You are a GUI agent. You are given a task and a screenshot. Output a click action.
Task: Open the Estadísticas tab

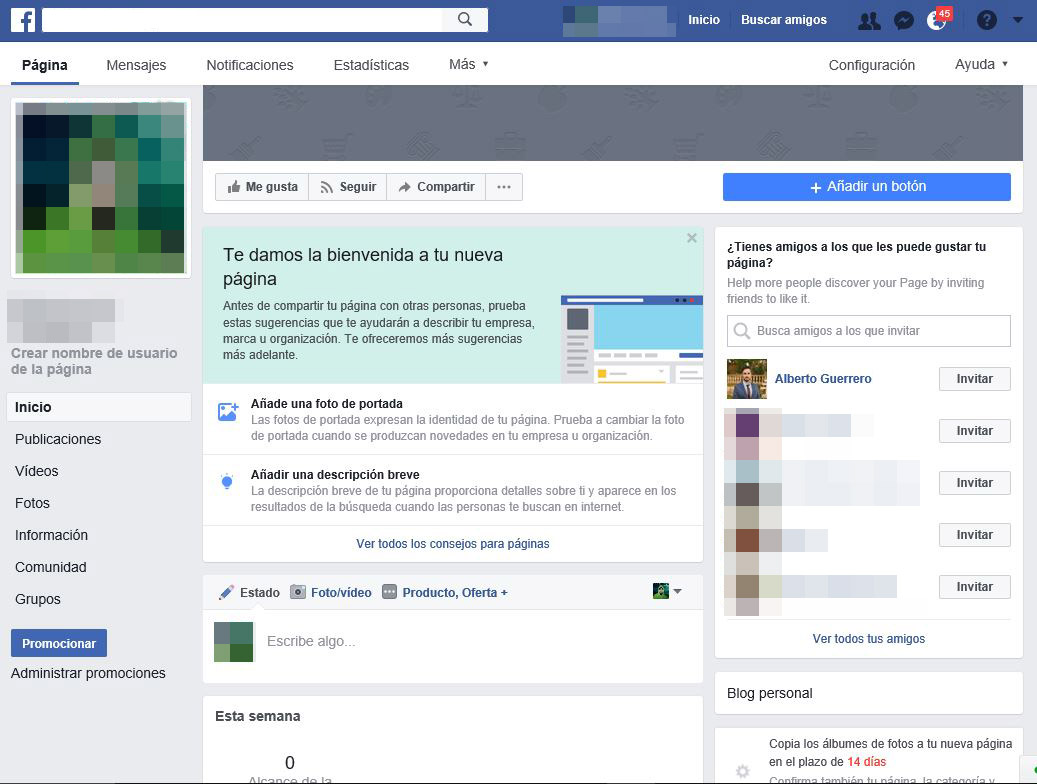[x=371, y=65]
